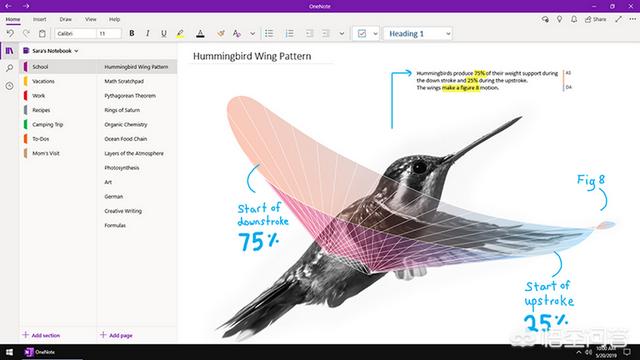Show recent notes clock icon
Screen dimensions: 640x360
coord(9,86)
